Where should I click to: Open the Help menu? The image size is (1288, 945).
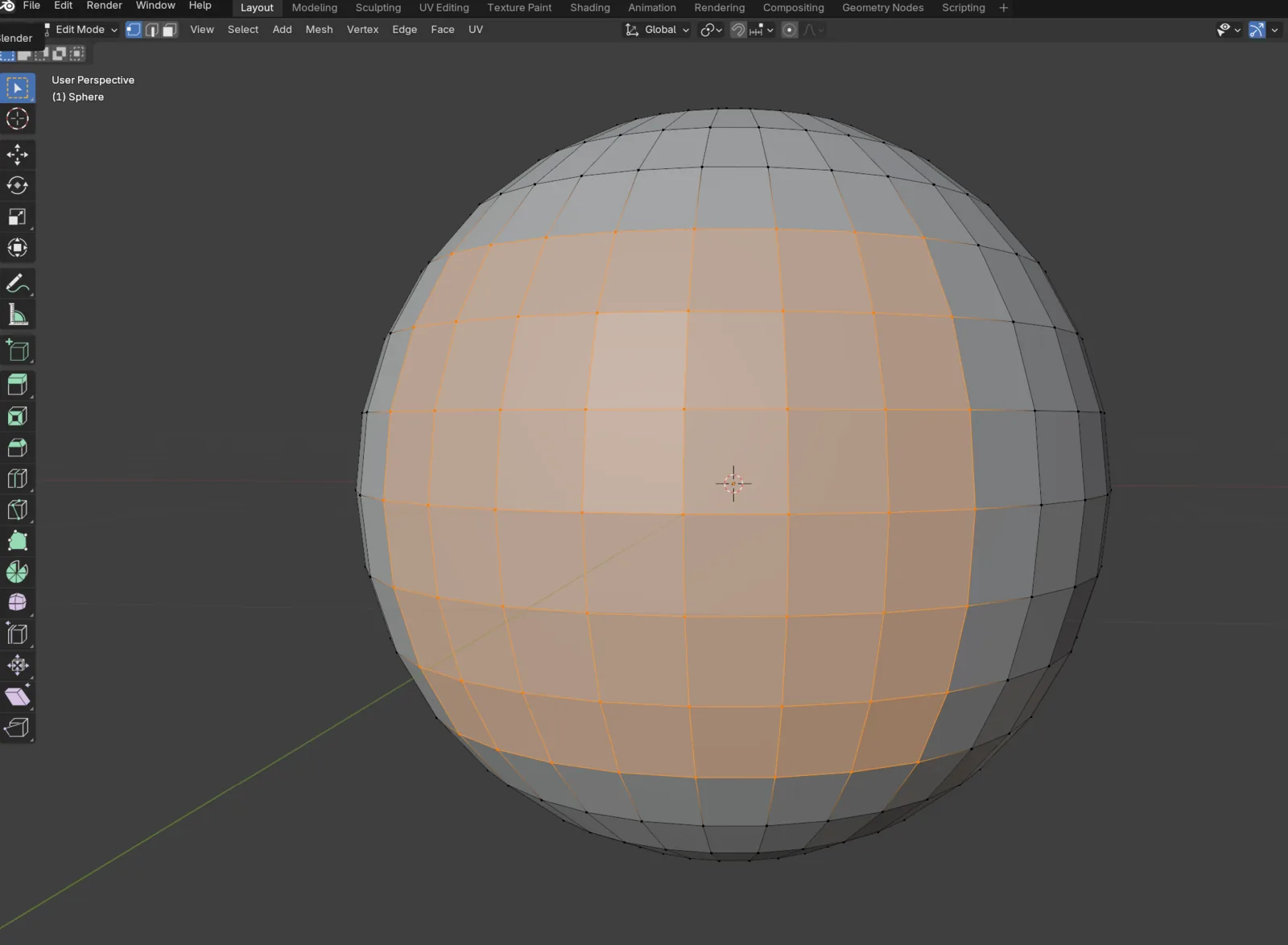click(200, 6)
